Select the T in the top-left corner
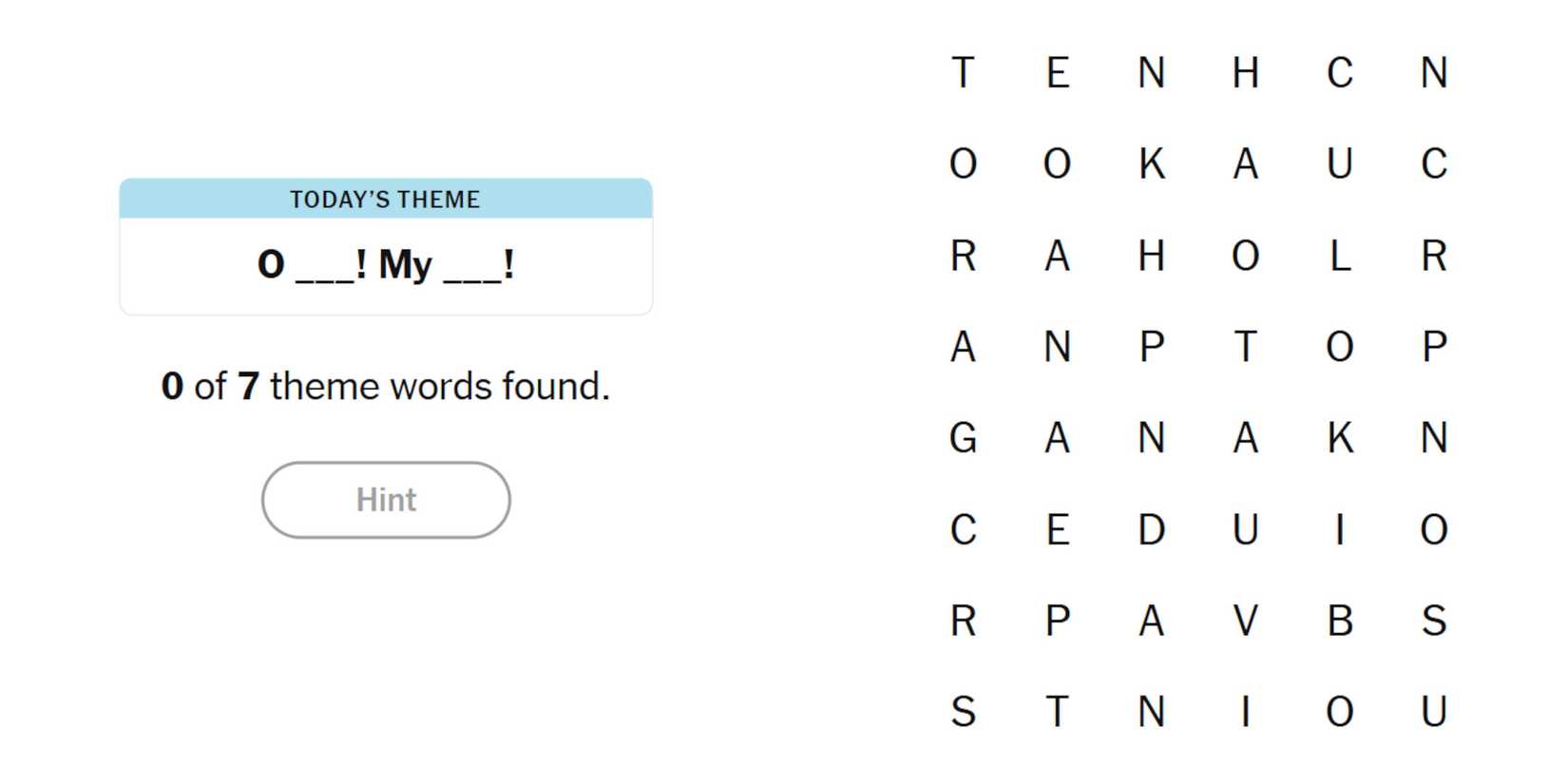The image size is (1568, 784). click(963, 73)
